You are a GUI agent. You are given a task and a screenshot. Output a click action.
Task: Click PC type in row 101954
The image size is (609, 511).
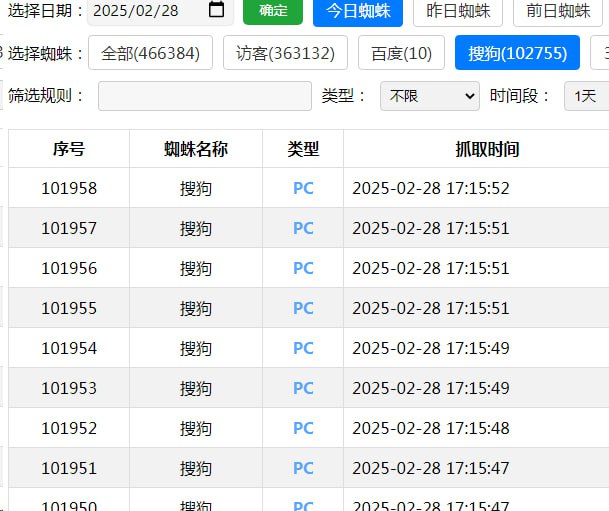coord(303,348)
